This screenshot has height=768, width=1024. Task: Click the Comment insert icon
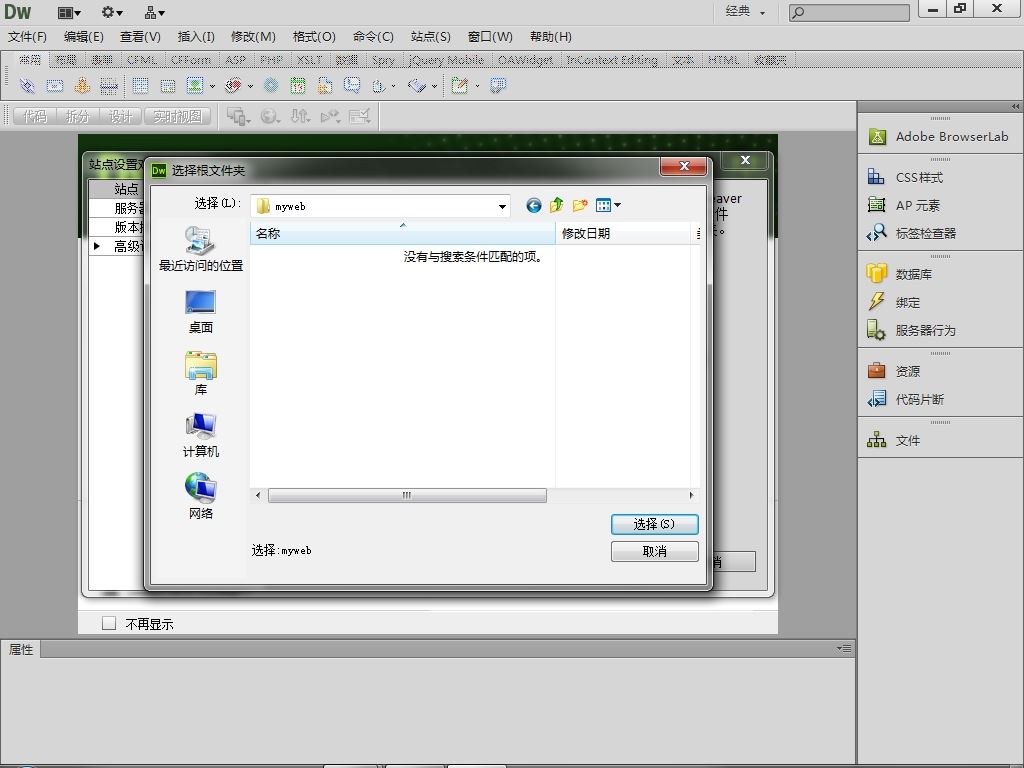pos(352,85)
